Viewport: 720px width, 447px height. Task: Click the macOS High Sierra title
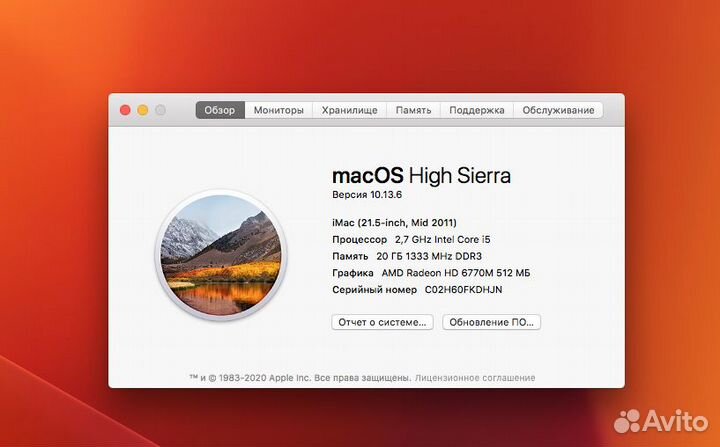(x=421, y=176)
